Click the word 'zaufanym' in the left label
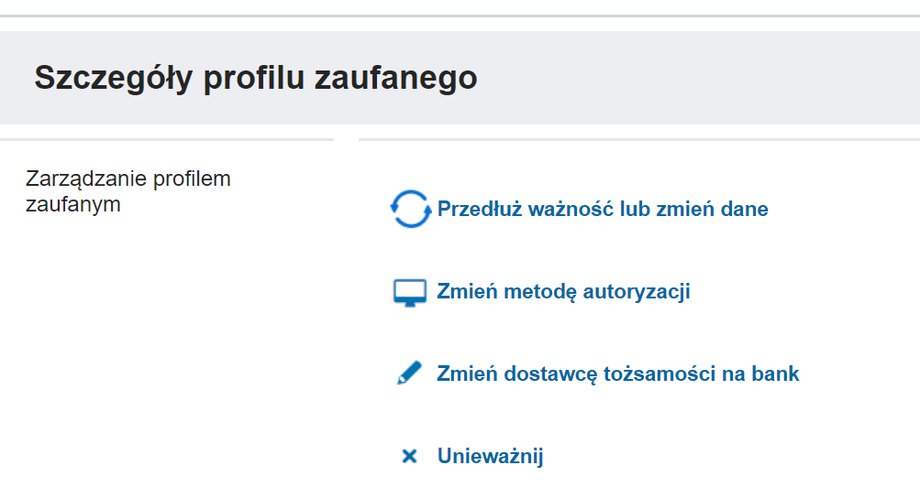 (x=73, y=205)
